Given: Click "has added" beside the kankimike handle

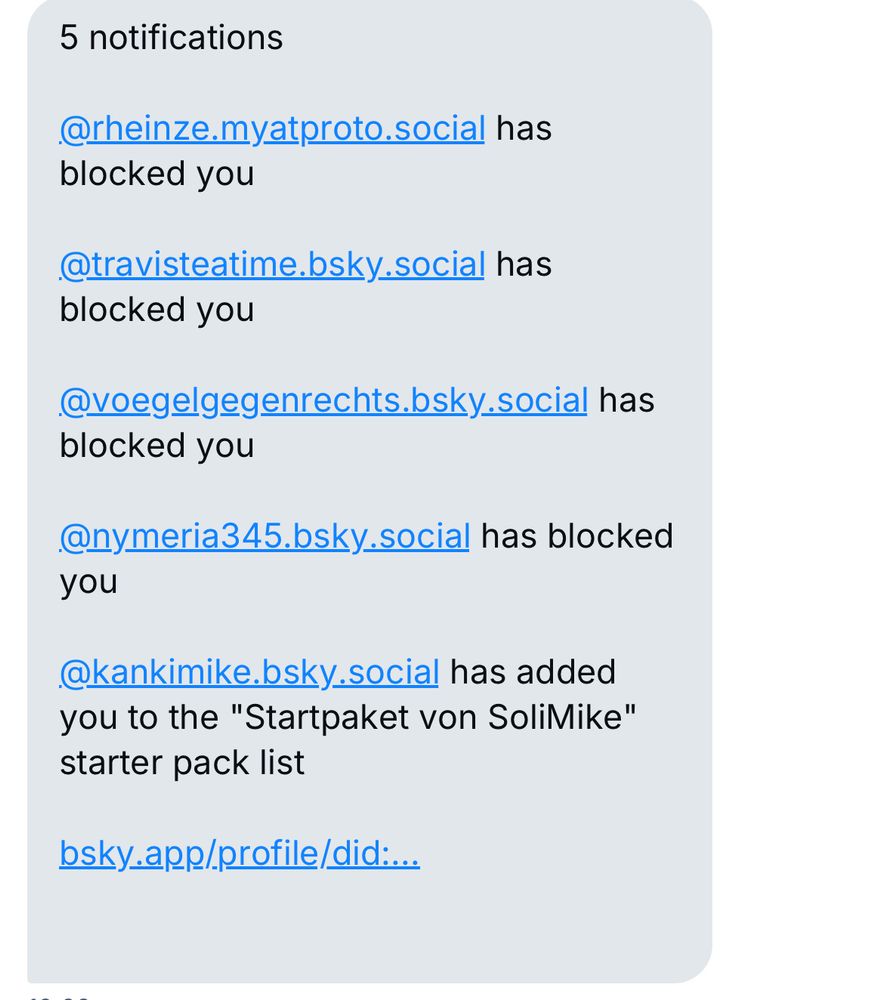Looking at the screenshot, I should (533, 672).
